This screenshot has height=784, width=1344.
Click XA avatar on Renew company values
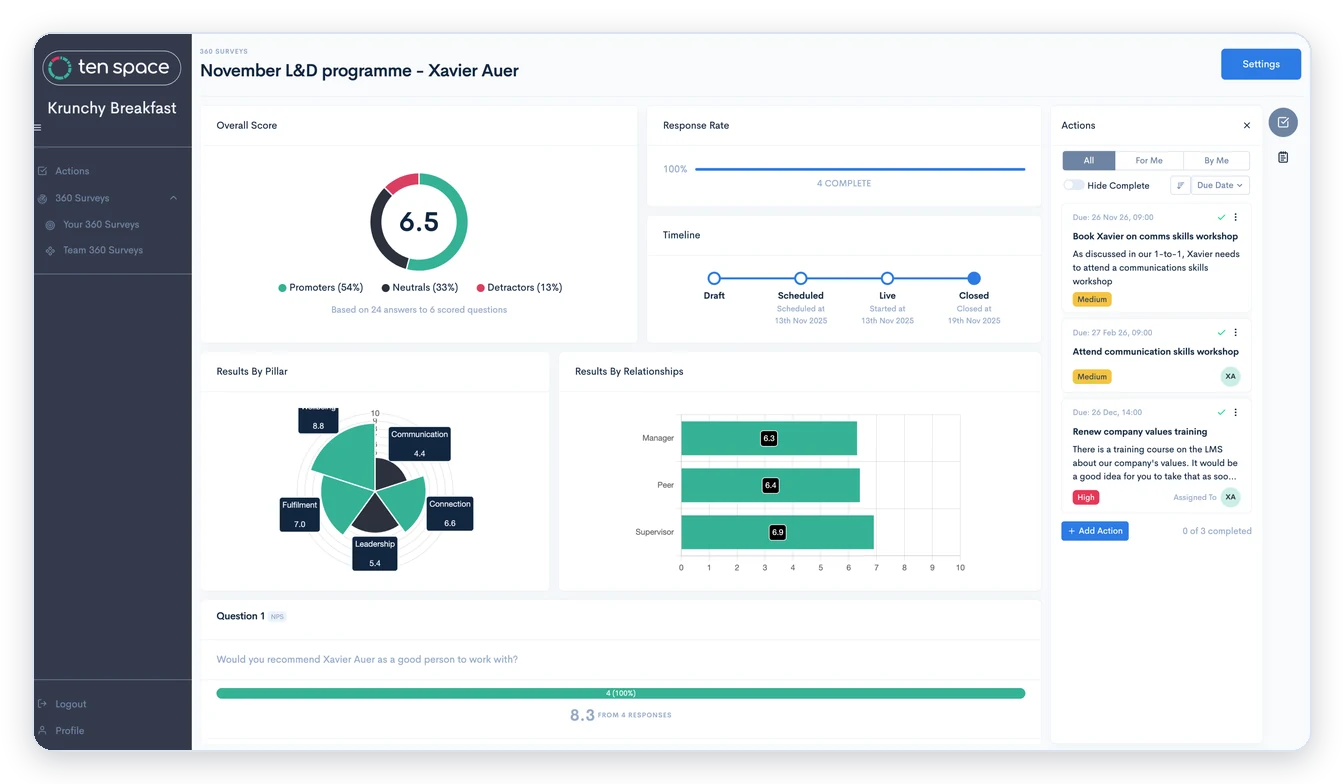pos(1230,497)
